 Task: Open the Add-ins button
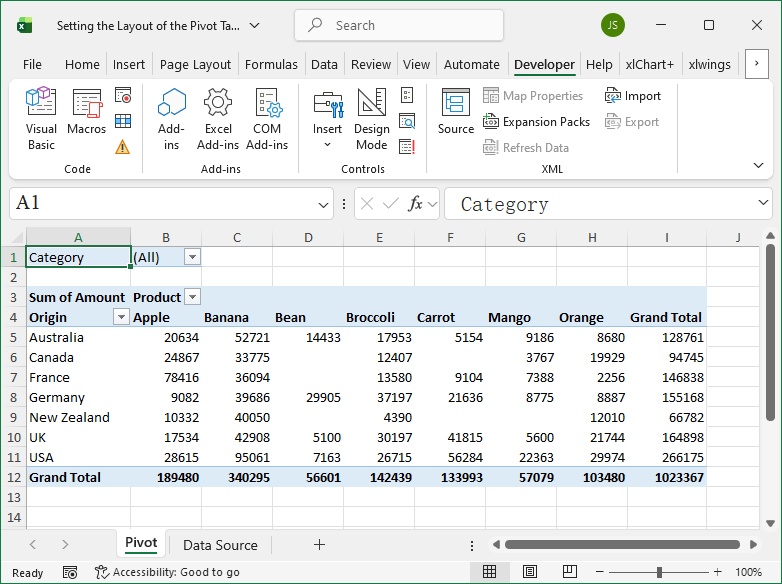tap(171, 119)
